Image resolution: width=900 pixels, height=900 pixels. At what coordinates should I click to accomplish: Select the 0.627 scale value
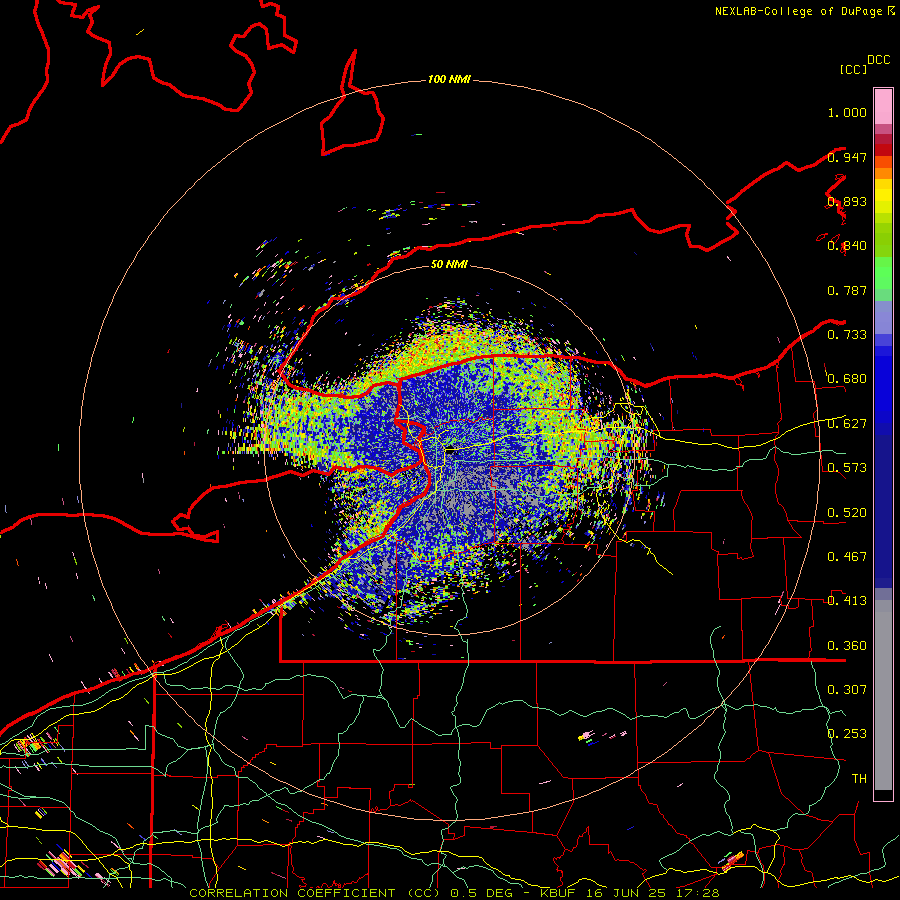[x=847, y=424]
